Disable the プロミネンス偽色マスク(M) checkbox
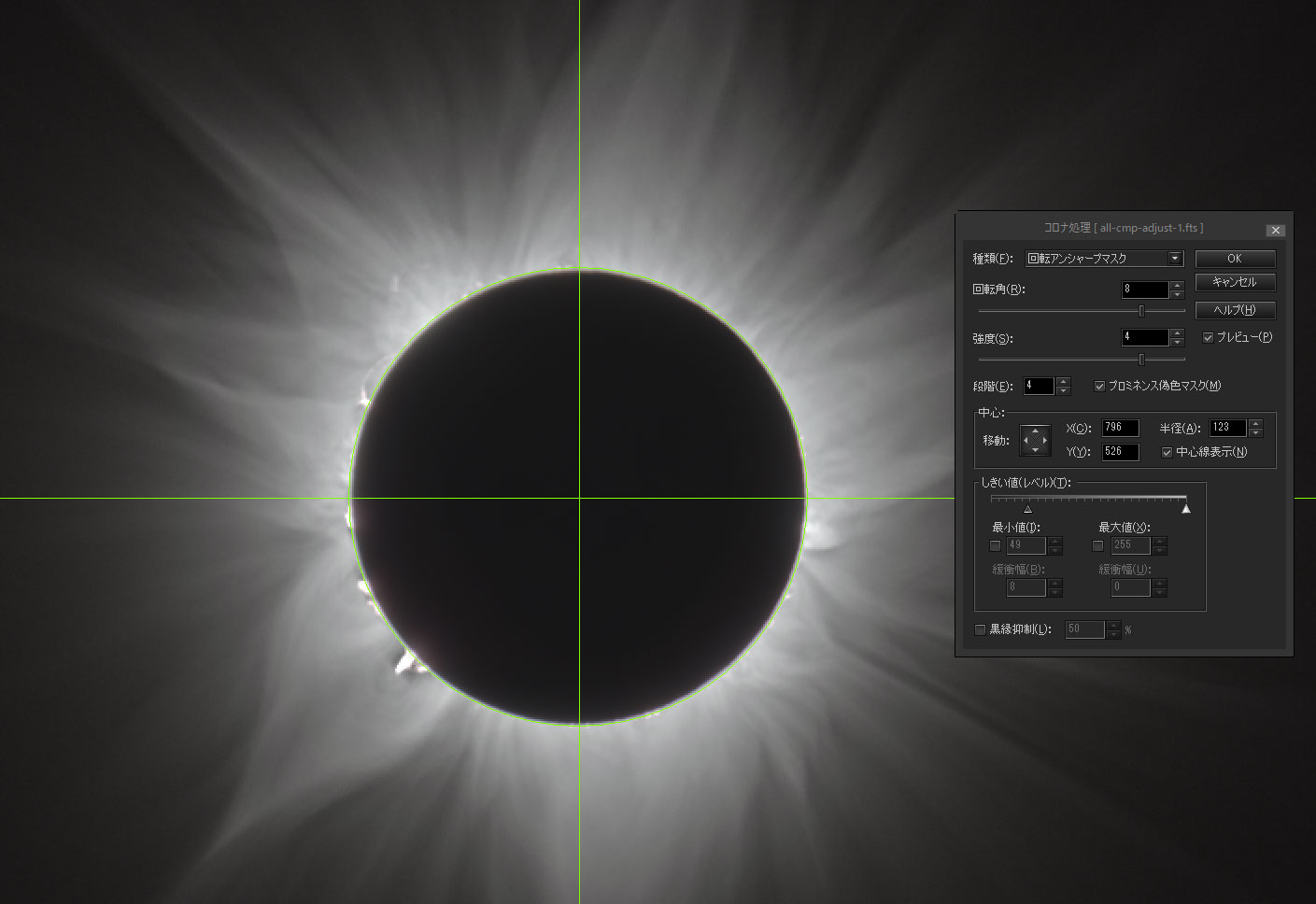The width and height of the screenshot is (1316, 904). [1099, 386]
